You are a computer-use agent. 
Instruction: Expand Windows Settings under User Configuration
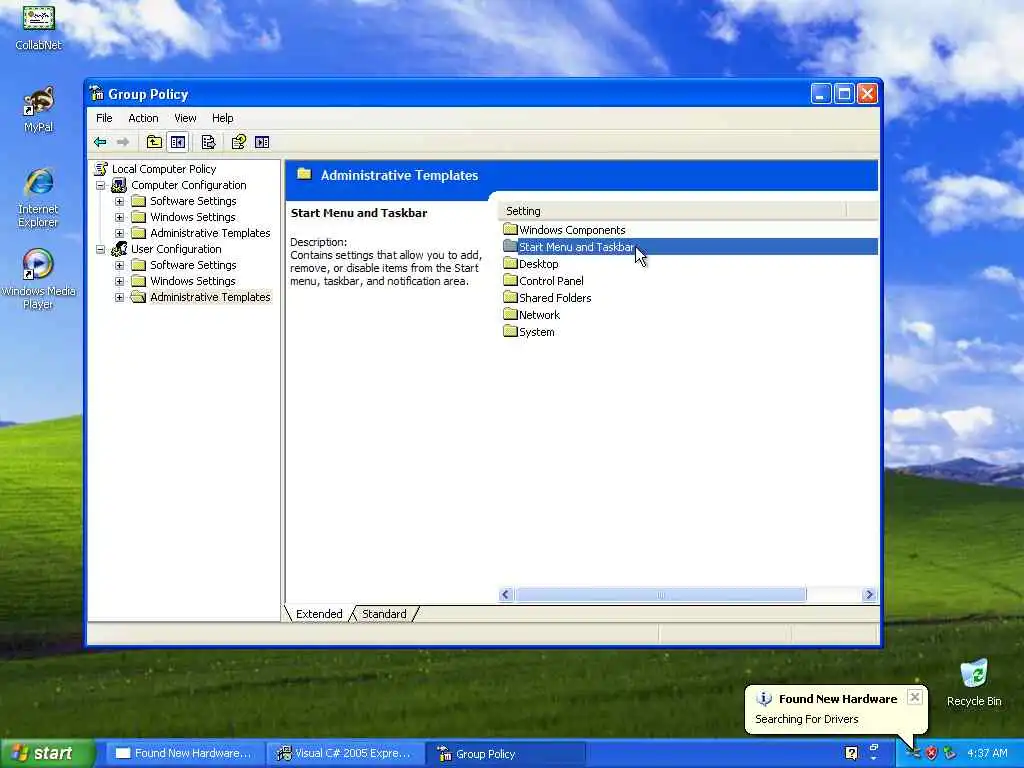120,281
